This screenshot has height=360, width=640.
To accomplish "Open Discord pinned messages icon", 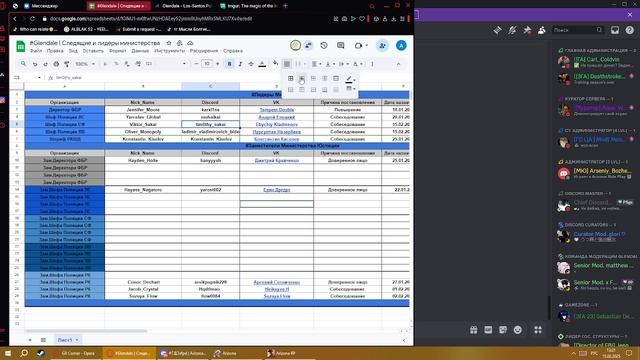I will point(527,30).
